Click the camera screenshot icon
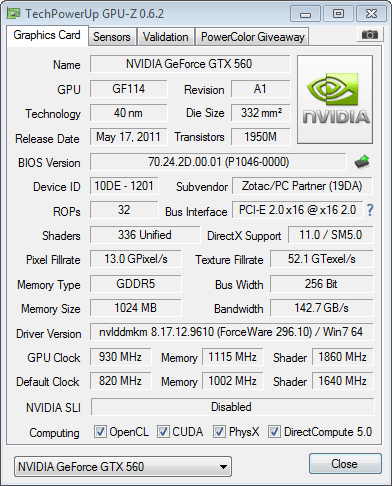 tap(369, 34)
